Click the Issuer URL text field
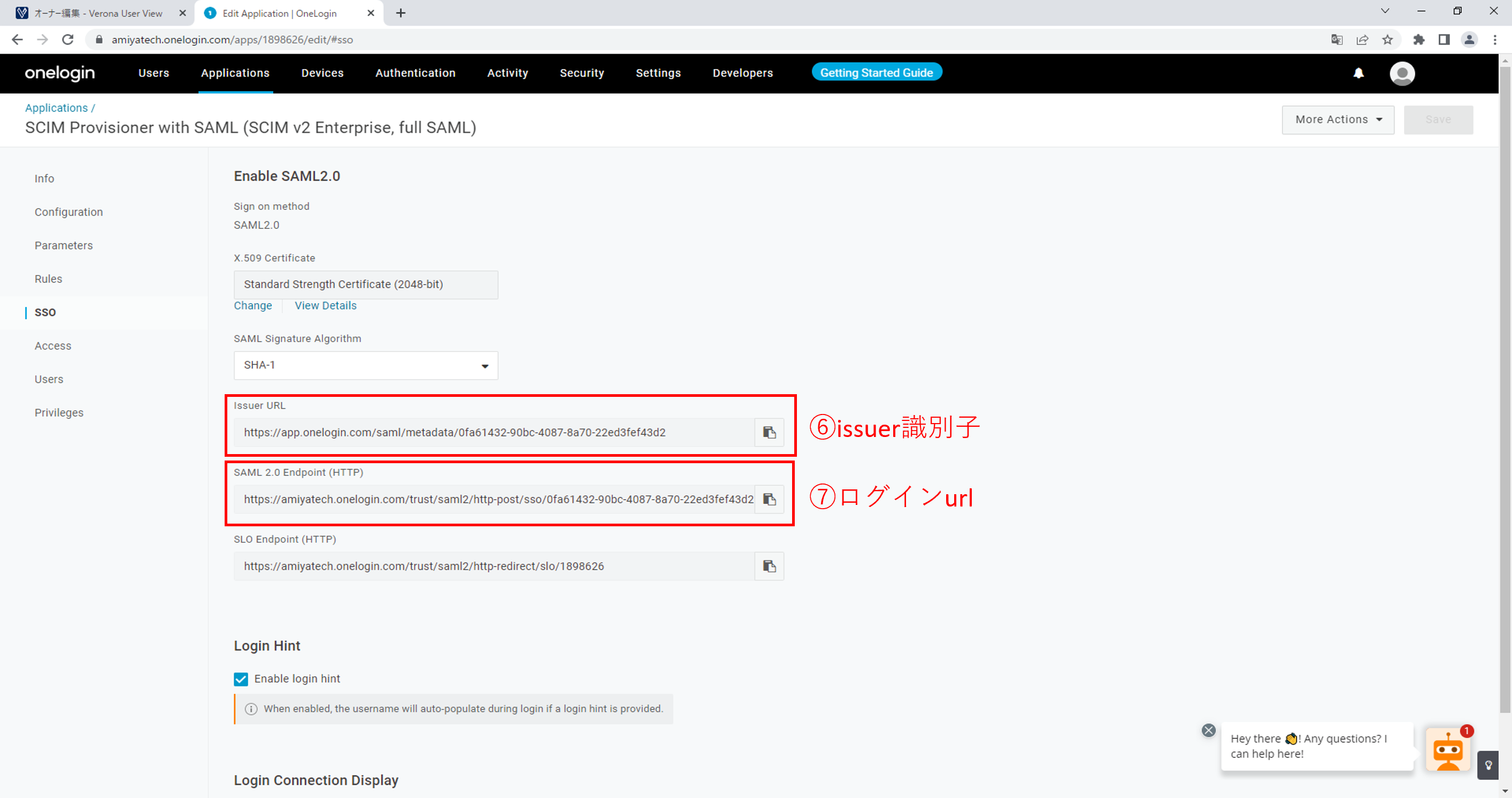1512x798 pixels. tap(494, 433)
